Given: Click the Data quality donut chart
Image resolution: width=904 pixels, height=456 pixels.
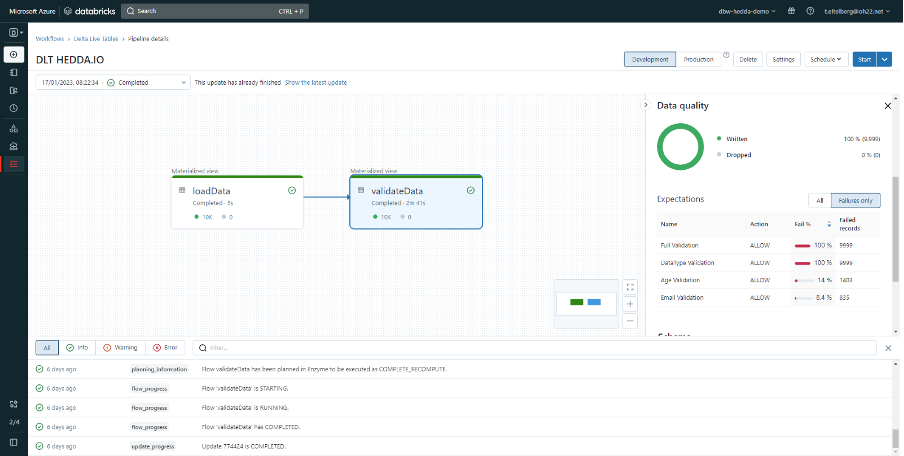Looking at the screenshot, I should [x=680, y=147].
